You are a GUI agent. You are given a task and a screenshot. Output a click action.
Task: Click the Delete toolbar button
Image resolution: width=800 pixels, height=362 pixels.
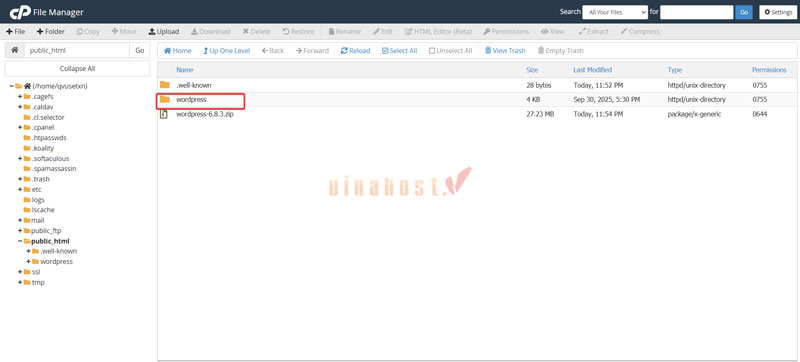tap(256, 32)
